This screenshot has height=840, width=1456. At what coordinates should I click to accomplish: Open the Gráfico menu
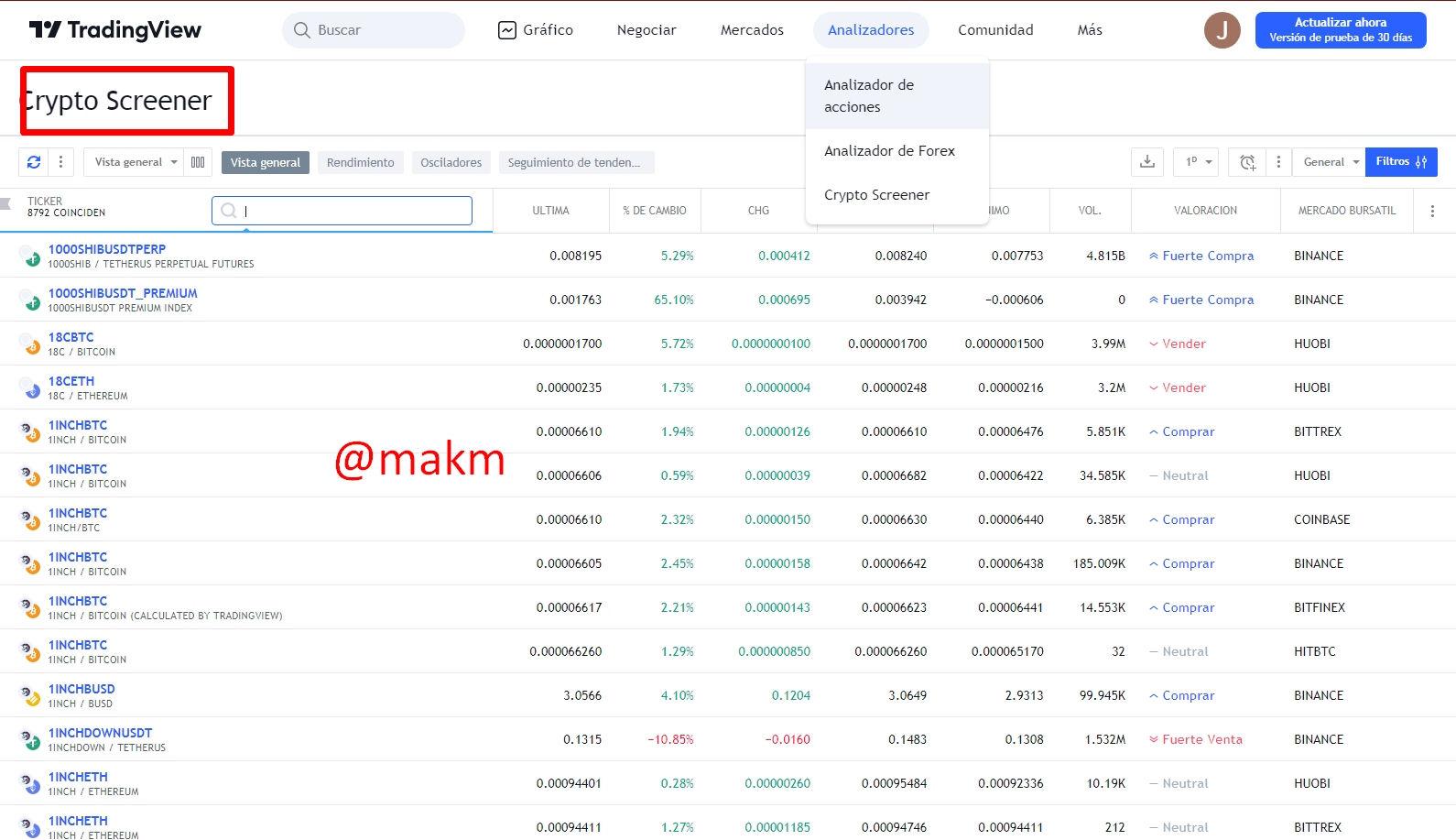pos(536,30)
